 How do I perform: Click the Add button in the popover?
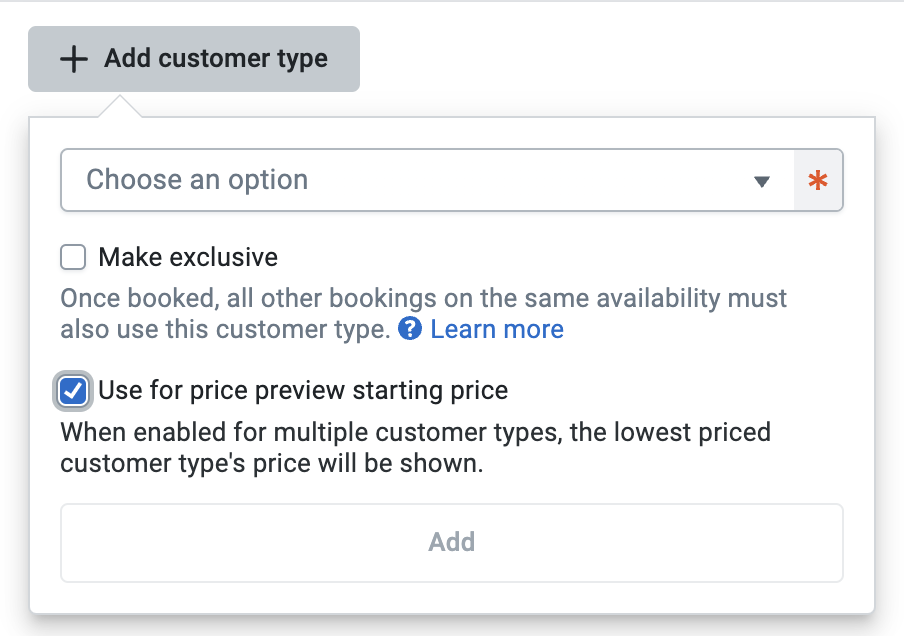click(451, 542)
